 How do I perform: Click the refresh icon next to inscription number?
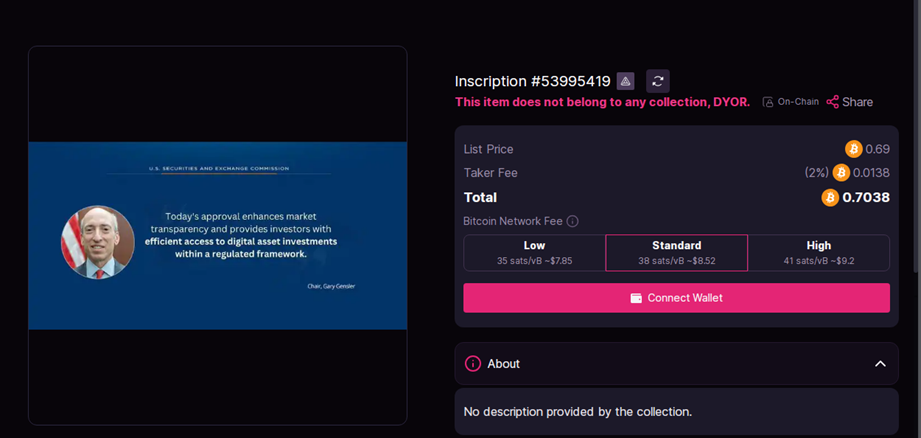click(658, 81)
